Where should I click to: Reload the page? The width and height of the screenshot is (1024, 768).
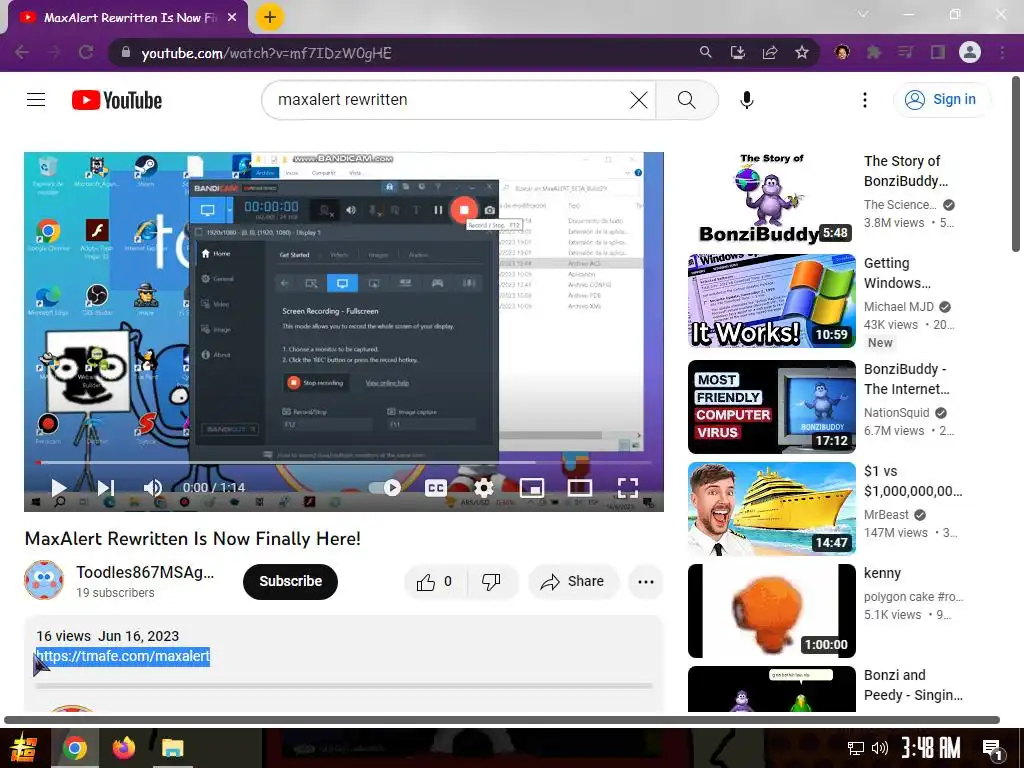(86, 52)
